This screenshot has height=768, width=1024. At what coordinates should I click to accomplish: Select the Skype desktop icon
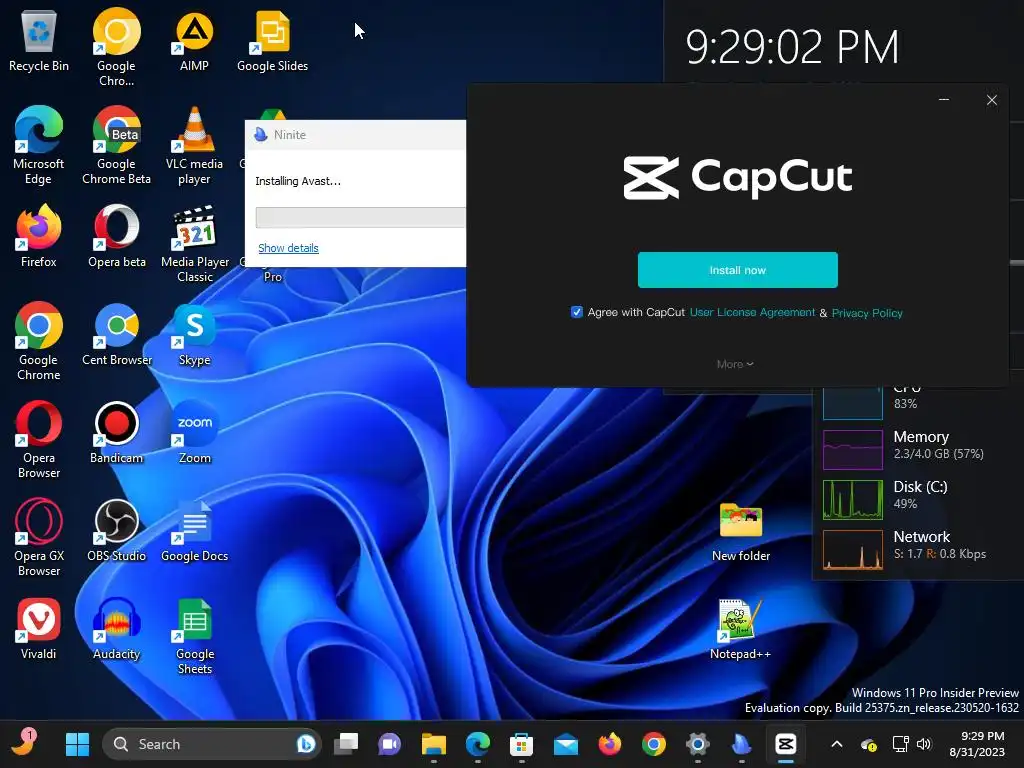point(194,334)
